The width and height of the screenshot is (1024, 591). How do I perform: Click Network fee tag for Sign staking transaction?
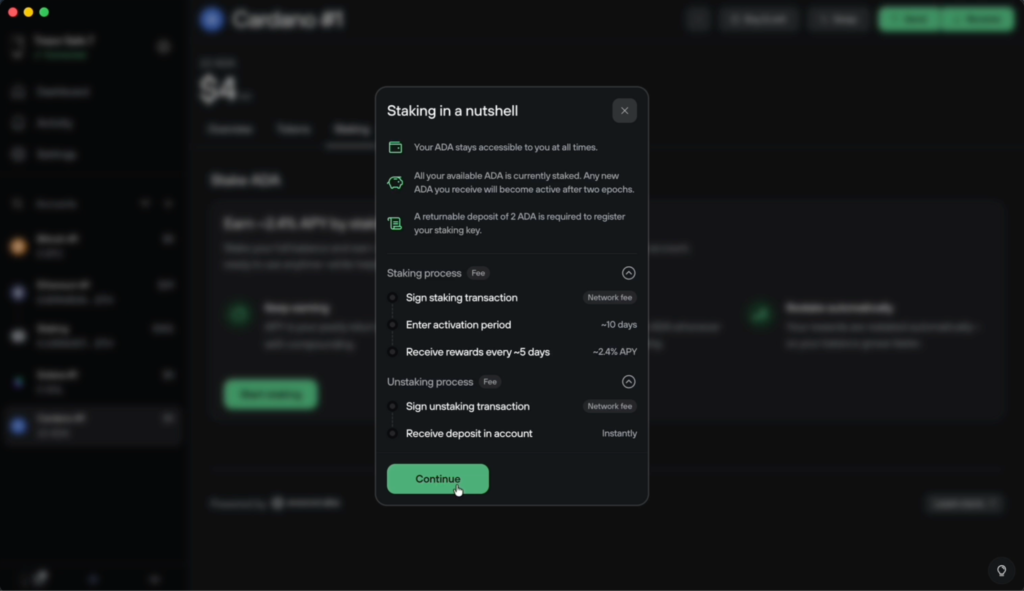coord(610,297)
